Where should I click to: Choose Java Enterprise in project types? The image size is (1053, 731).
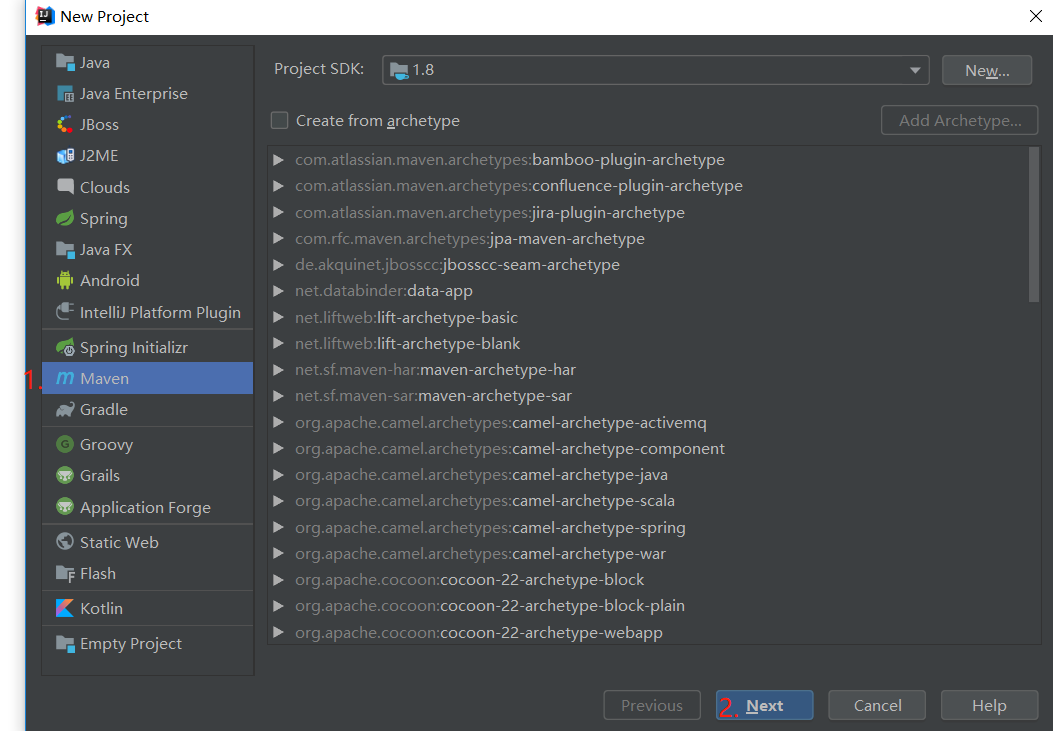133,94
